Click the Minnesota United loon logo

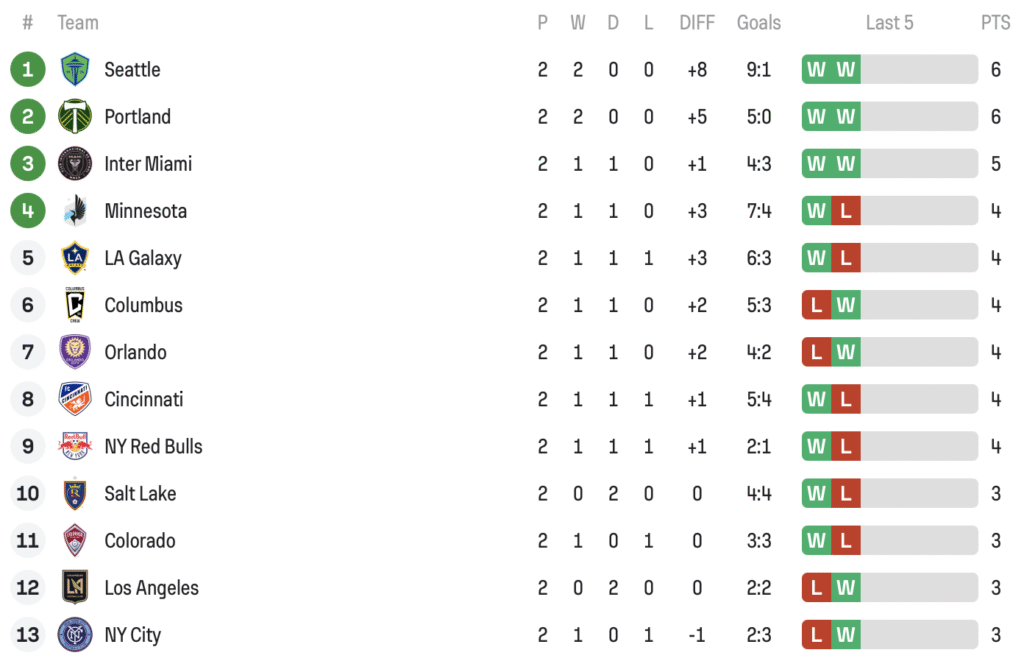point(74,210)
